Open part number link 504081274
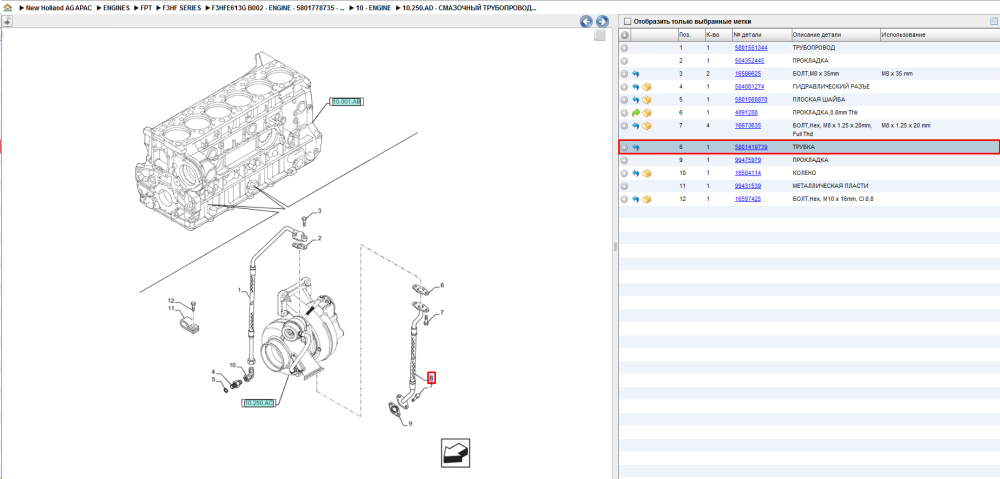The height and width of the screenshot is (479, 1000). [x=749, y=87]
